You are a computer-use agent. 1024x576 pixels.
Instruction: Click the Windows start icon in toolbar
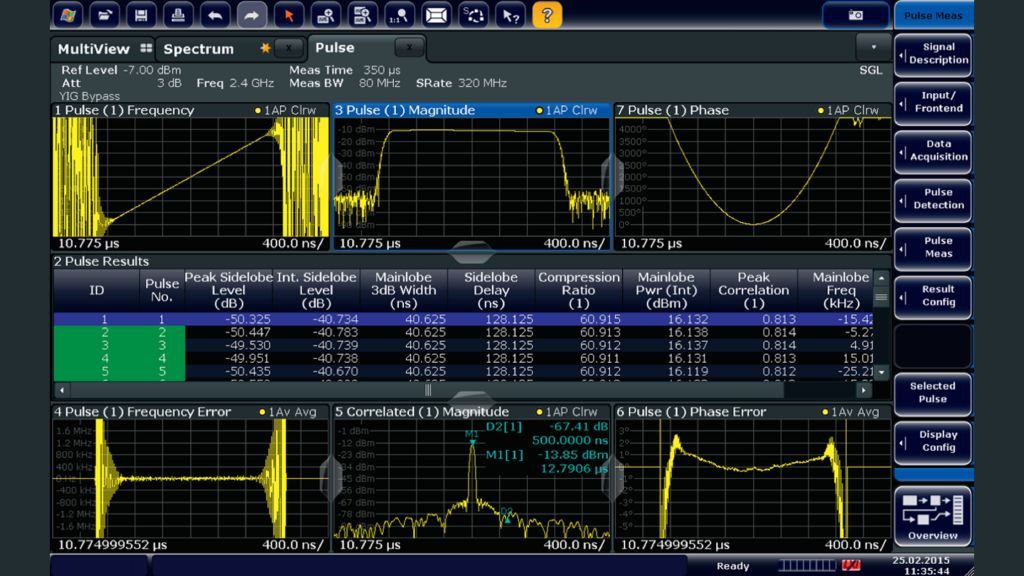coord(67,15)
